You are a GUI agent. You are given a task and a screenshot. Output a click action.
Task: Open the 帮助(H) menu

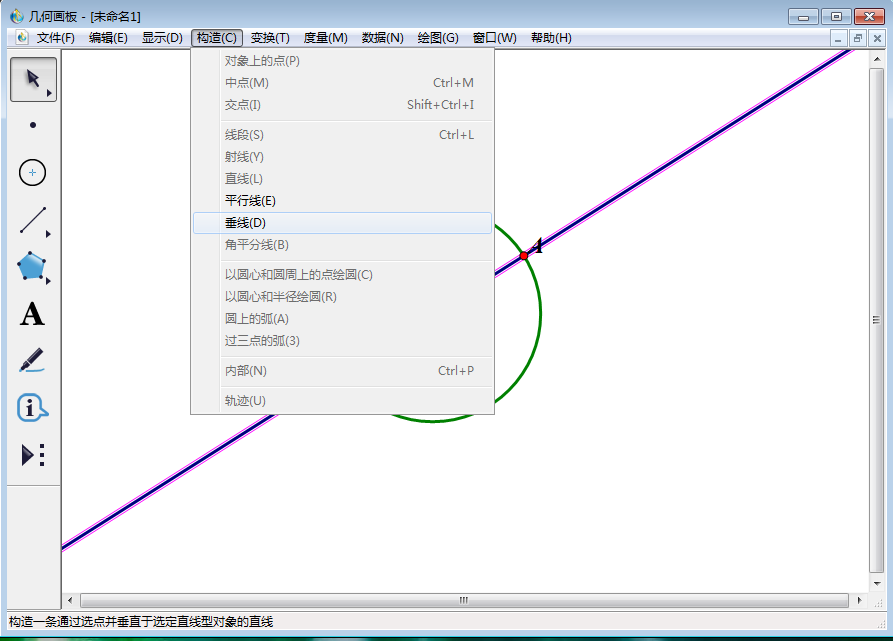tap(551, 38)
